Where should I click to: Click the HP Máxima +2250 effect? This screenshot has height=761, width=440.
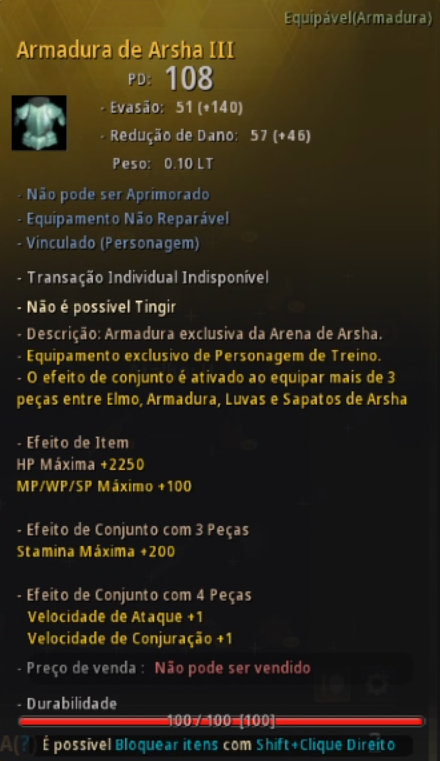(81, 464)
